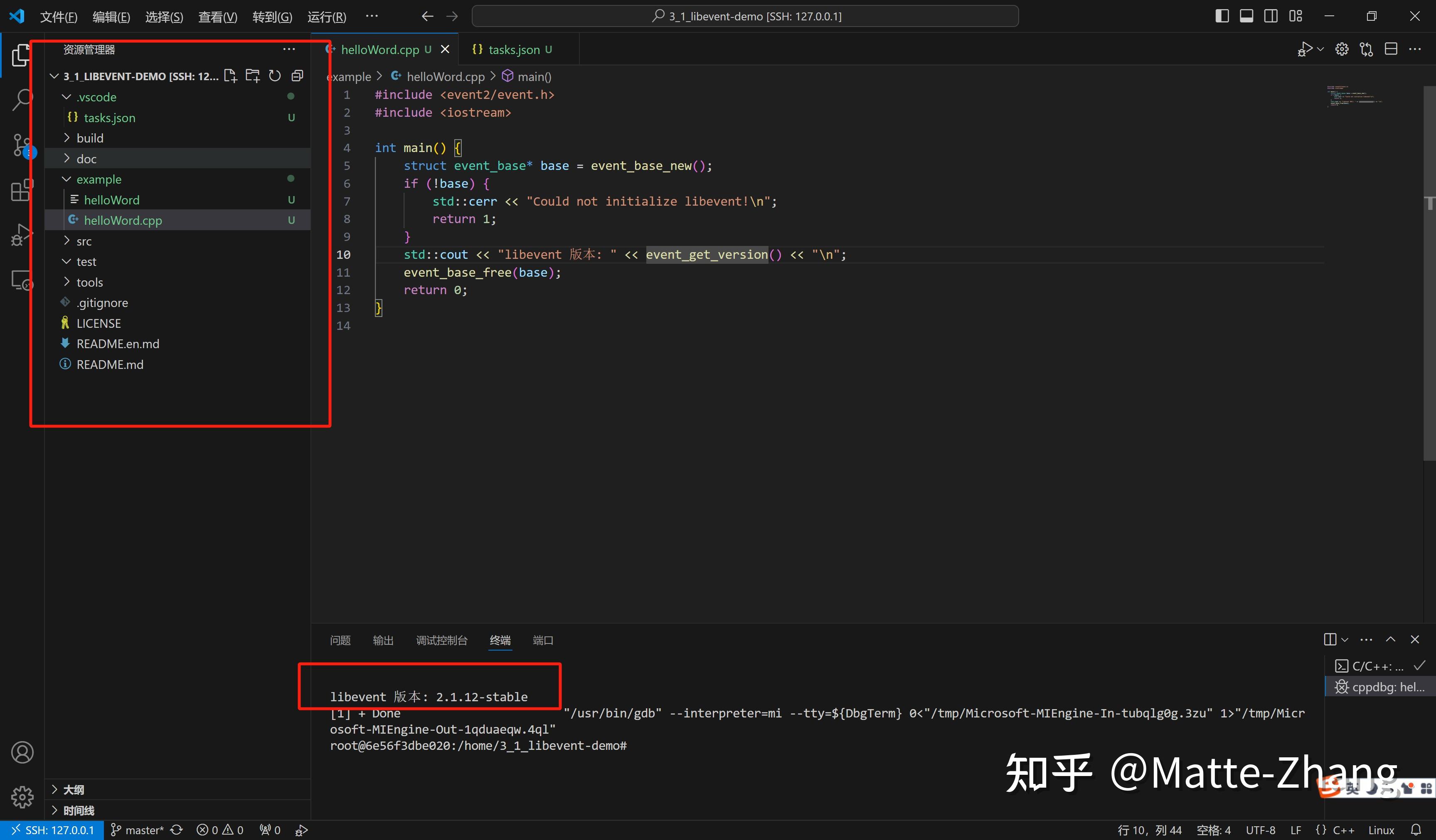
Task: Open the Source Control view
Action: 22,145
